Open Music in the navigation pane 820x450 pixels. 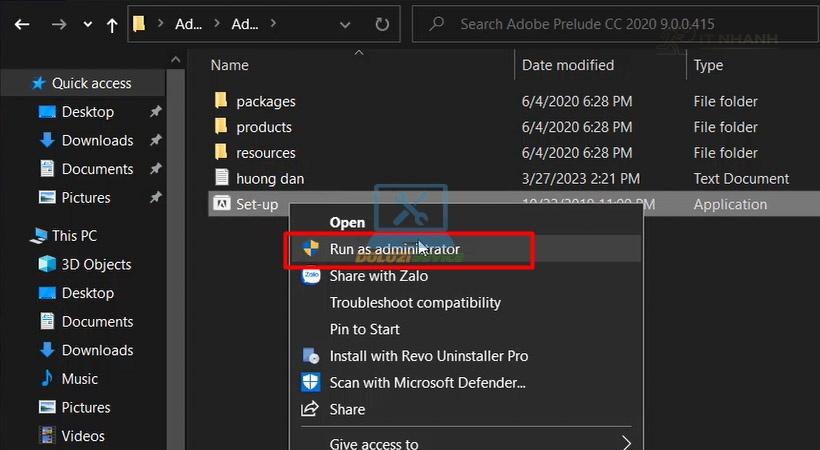pyautogui.click(x=79, y=379)
